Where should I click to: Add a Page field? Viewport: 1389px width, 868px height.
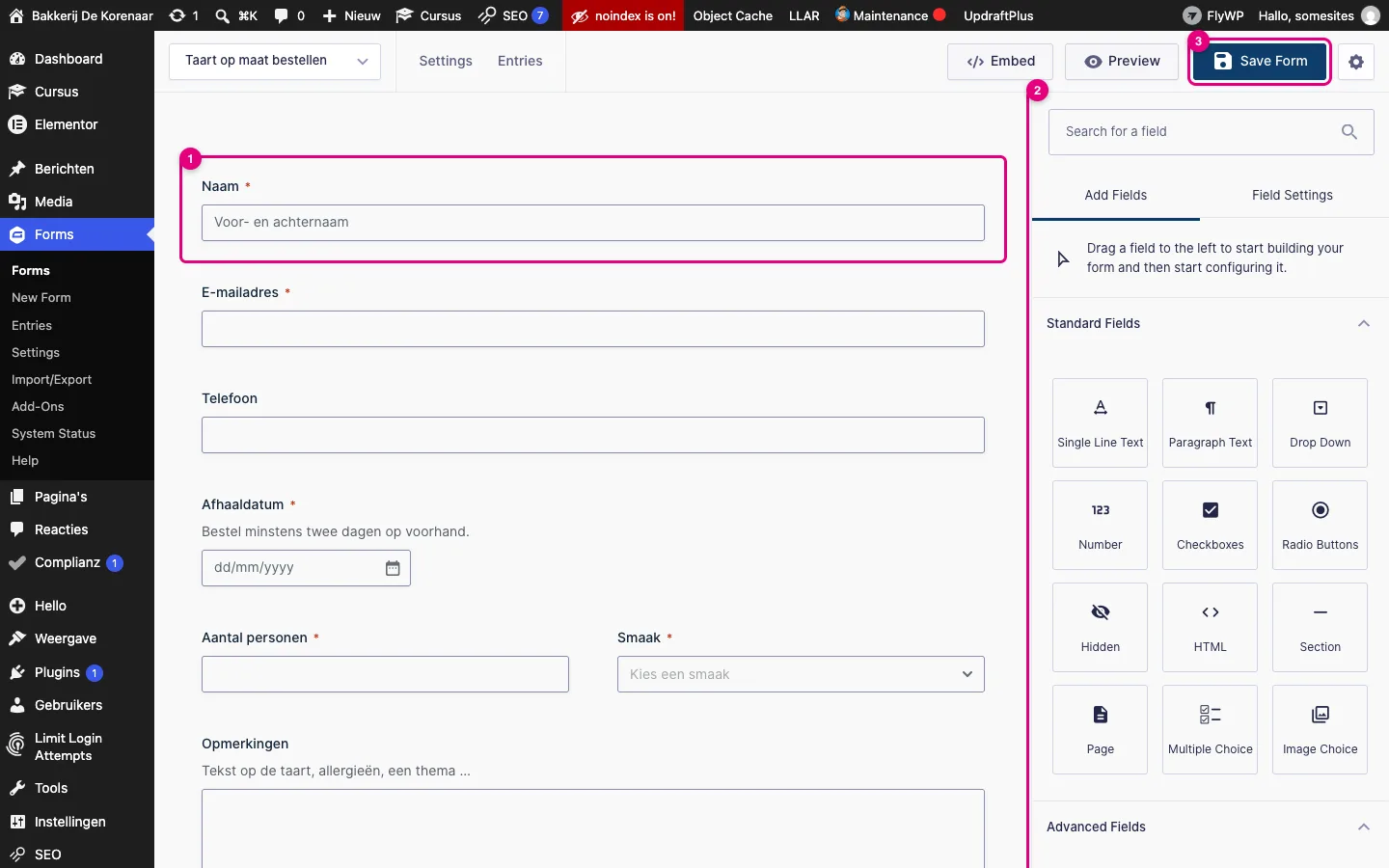(x=1101, y=730)
